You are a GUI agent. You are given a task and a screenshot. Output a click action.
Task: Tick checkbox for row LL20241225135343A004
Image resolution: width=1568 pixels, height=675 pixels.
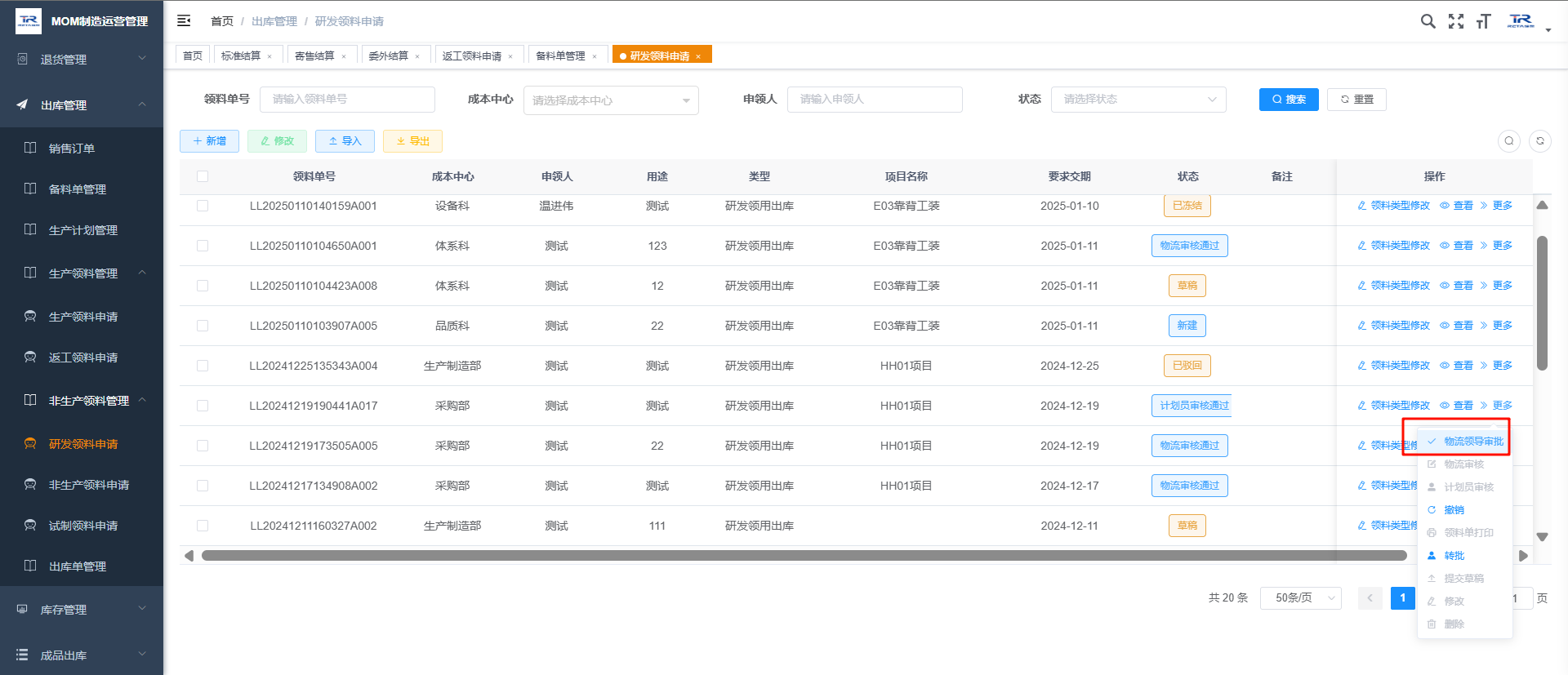coord(203,366)
